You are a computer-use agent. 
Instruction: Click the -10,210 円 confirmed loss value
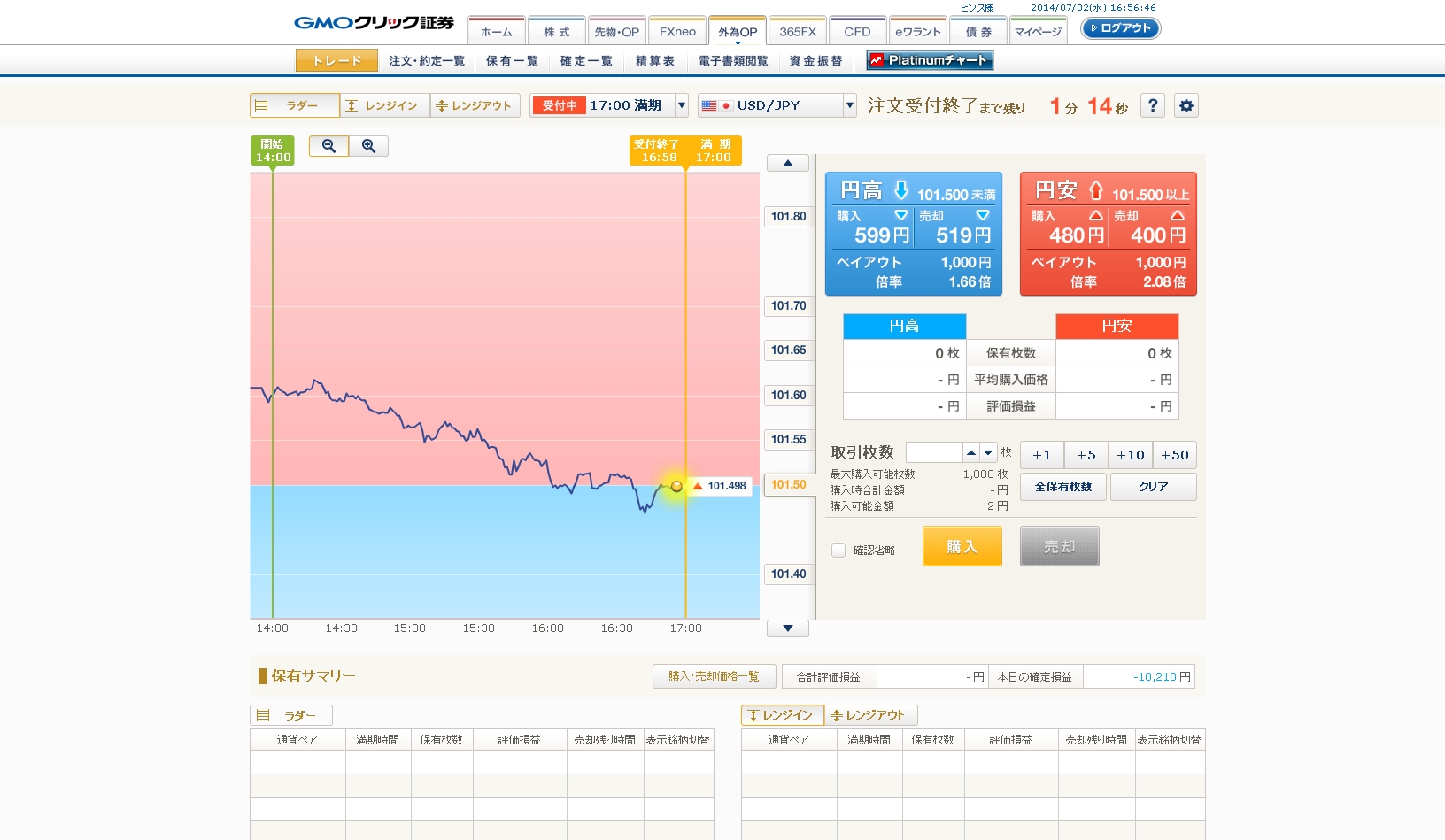pyautogui.click(x=1162, y=677)
